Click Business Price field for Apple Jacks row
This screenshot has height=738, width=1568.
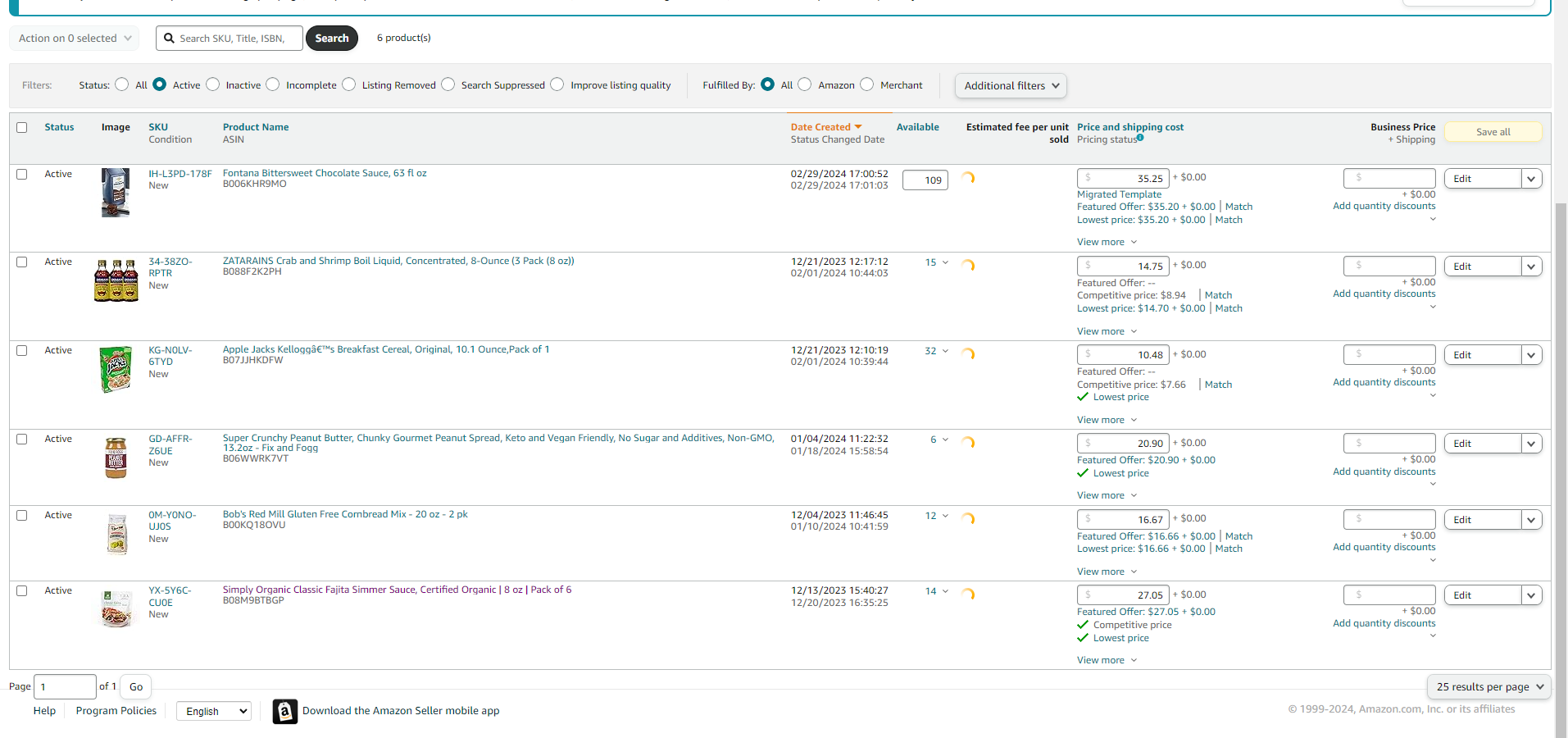point(1389,354)
